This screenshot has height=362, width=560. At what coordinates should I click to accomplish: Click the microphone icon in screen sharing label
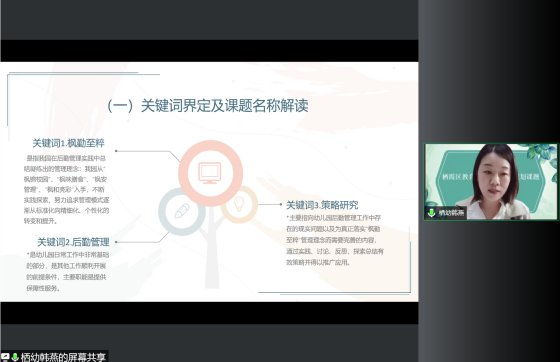point(15,357)
